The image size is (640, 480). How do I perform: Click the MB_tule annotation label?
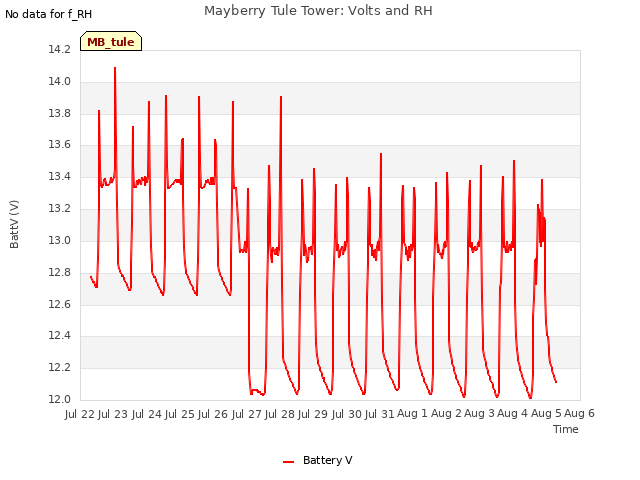(x=111, y=42)
